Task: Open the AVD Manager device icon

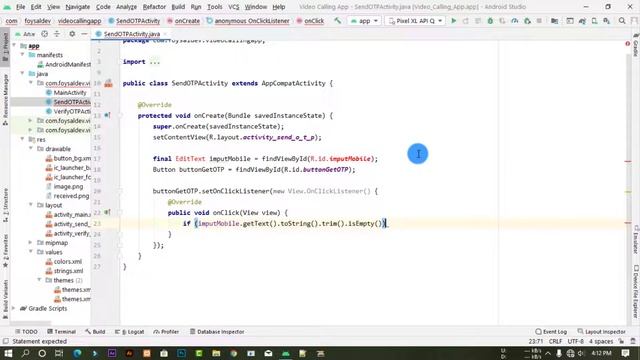Action: tap(594, 21)
